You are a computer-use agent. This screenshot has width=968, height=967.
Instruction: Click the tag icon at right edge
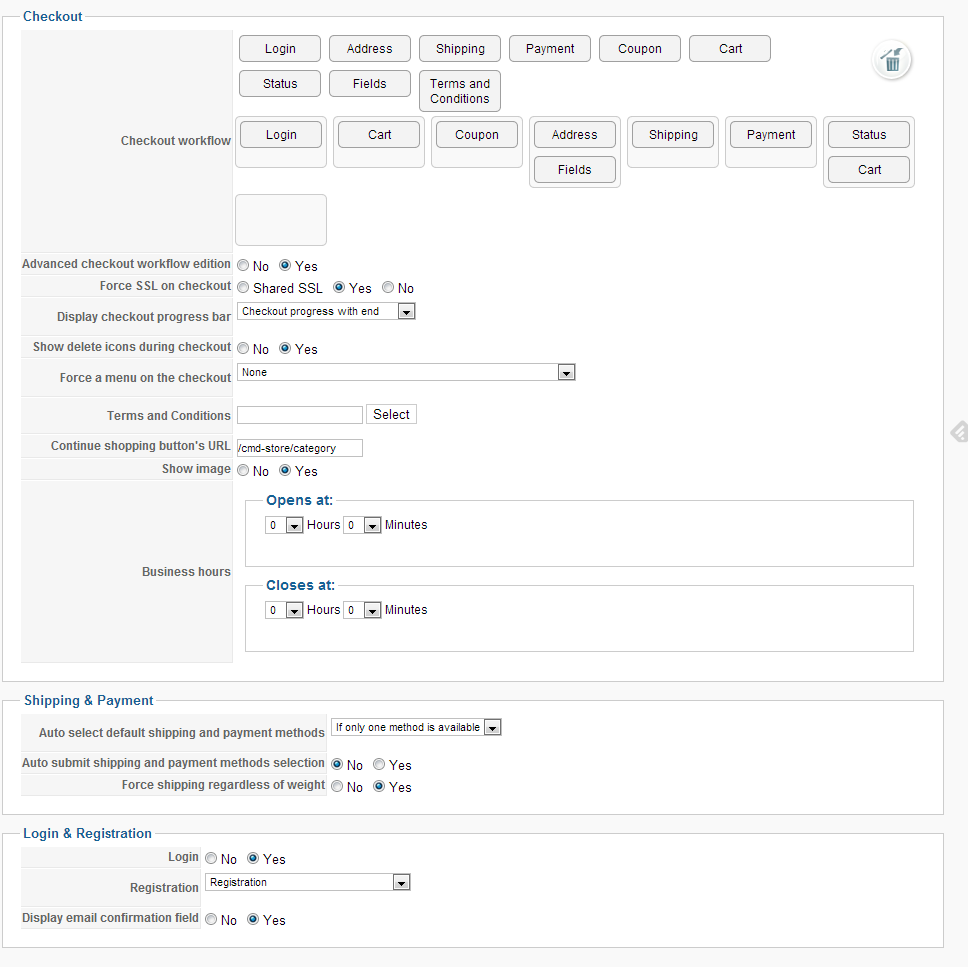pyautogui.click(x=958, y=432)
